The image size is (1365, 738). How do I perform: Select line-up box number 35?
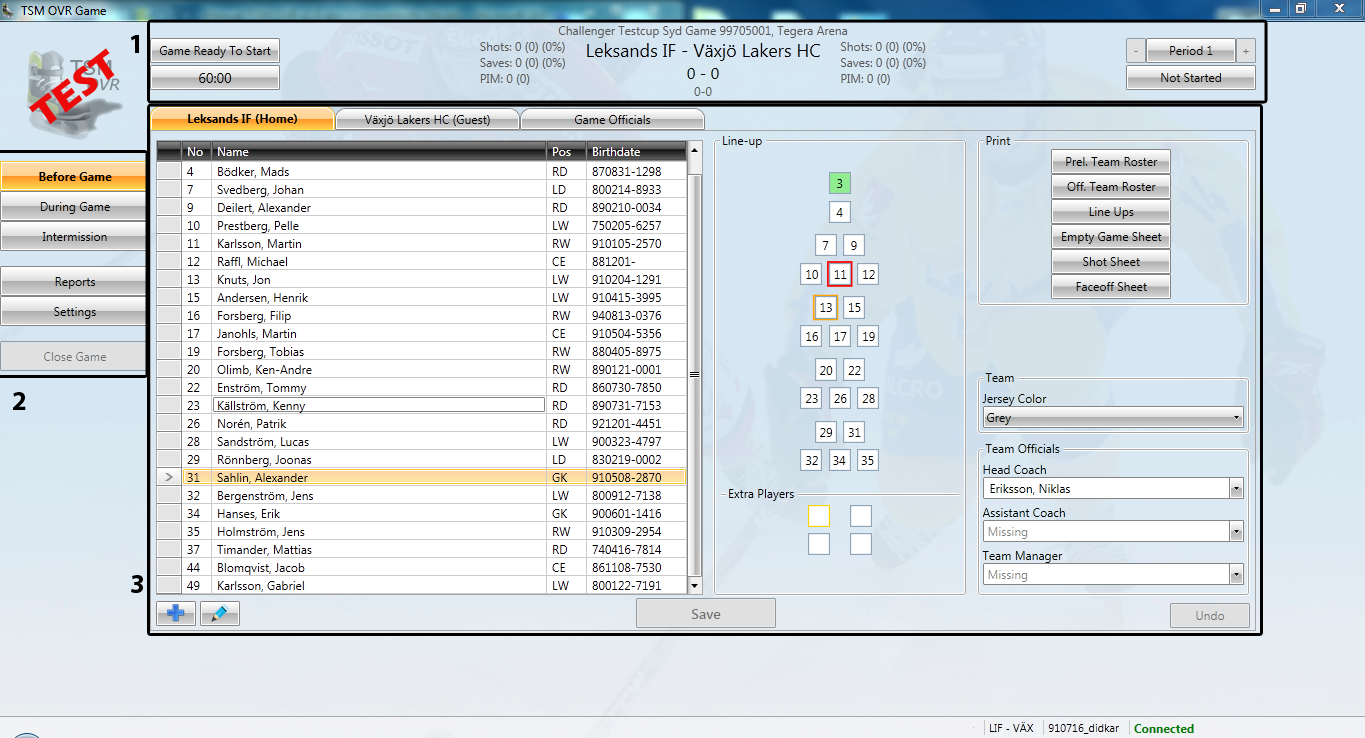(x=868, y=460)
